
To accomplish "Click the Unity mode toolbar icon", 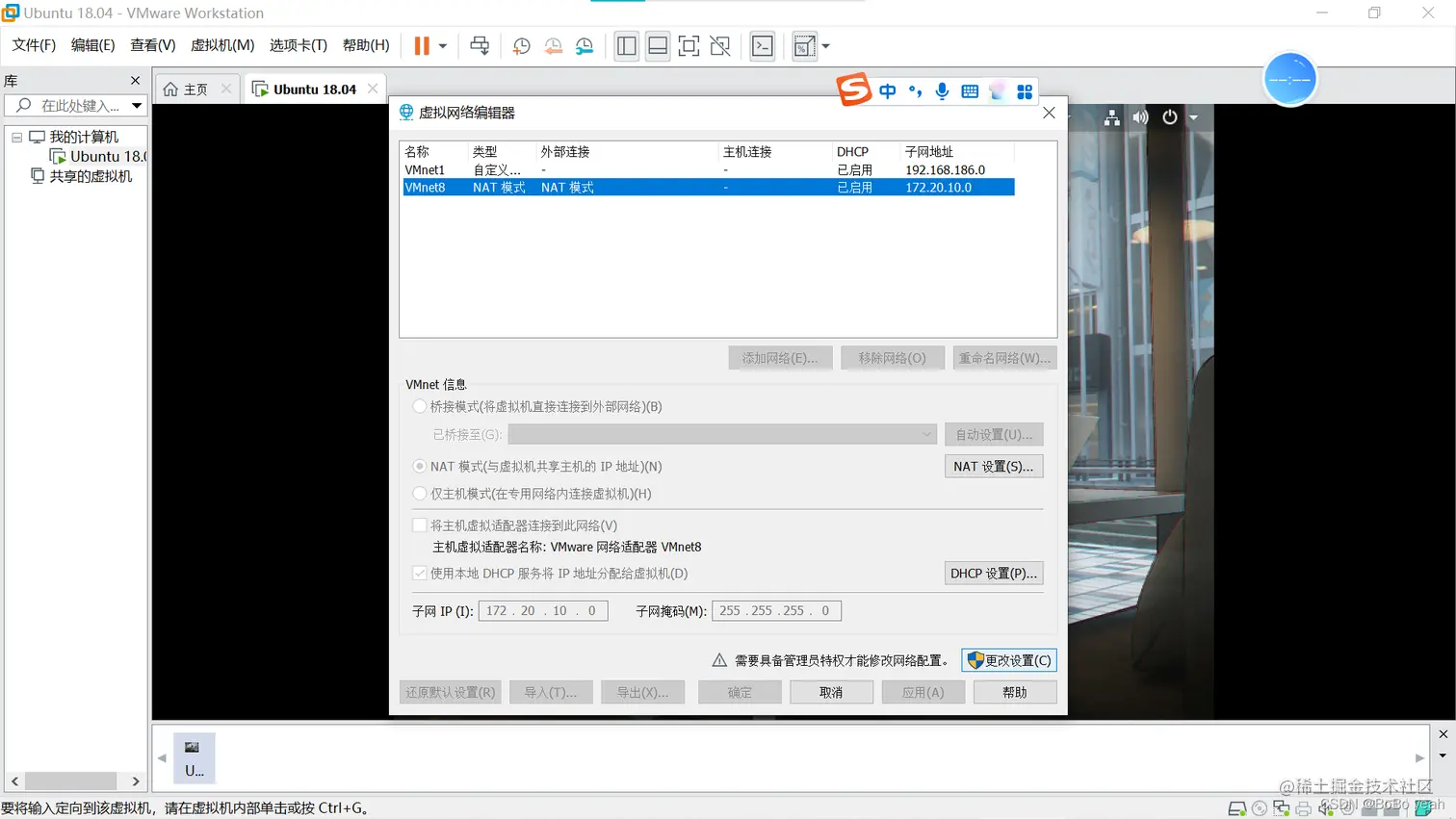I will pyautogui.click(x=720, y=46).
